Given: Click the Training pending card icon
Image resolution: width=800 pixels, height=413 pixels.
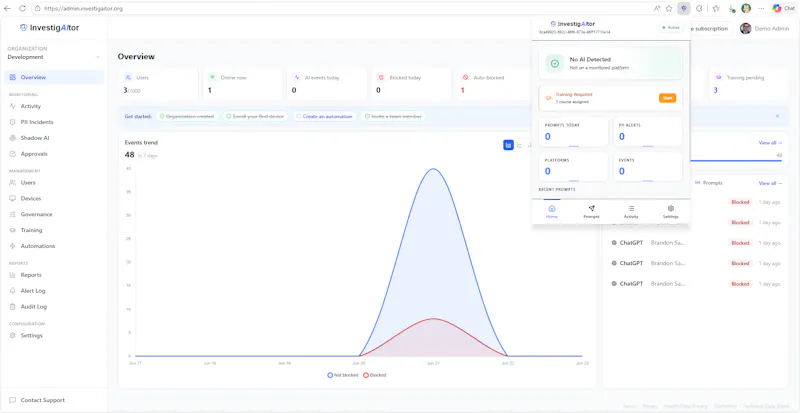Looking at the screenshot, I should [718, 78].
